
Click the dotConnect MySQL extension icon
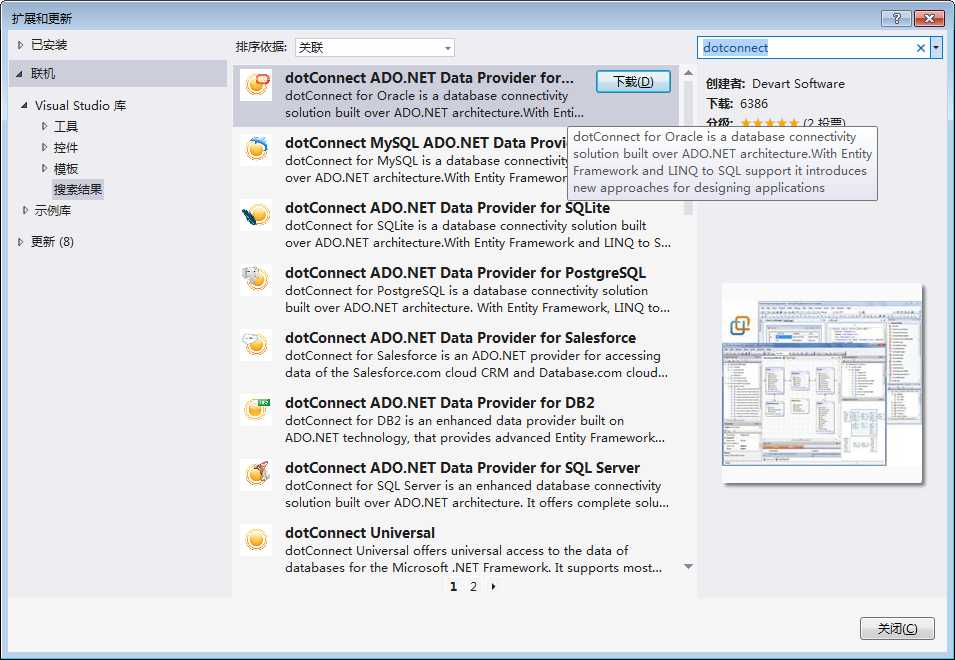(256, 149)
